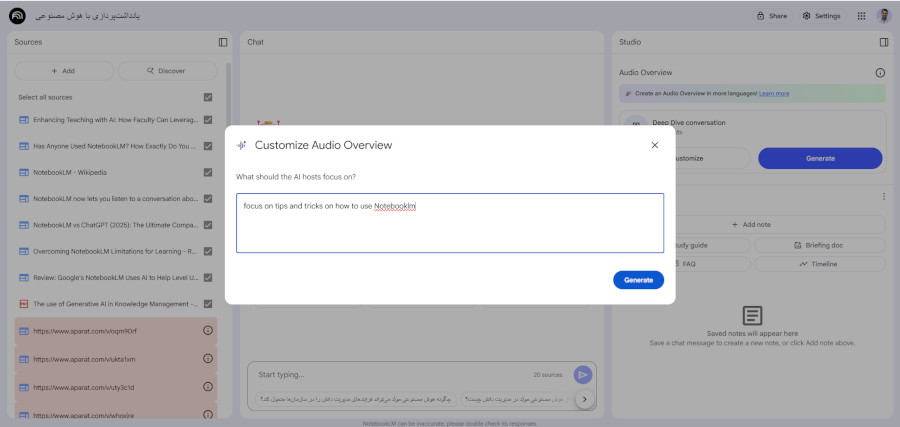Open the Google apps grid icon
900x427 pixels.
862,16
